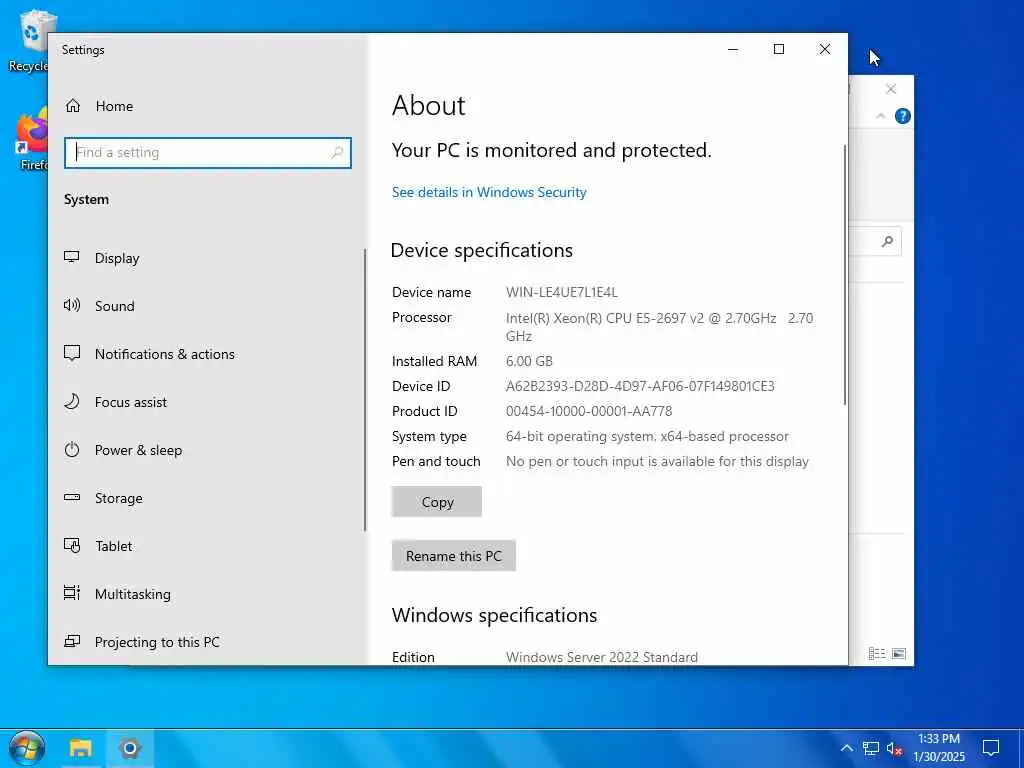Close the background window behind Settings
Viewport: 1024px width, 768px height.
(x=891, y=89)
